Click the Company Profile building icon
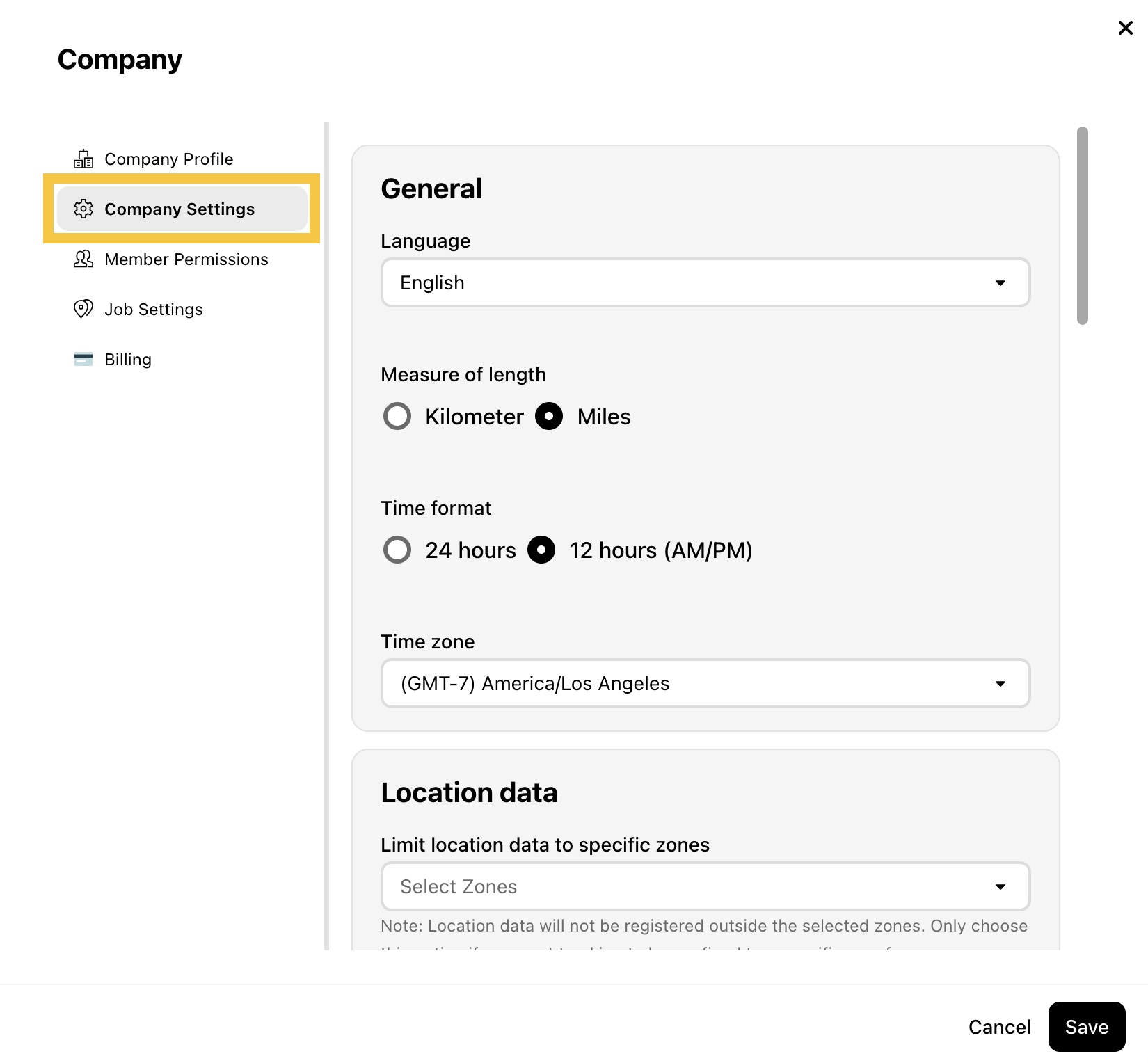The image size is (1148, 1063). [83, 159]
